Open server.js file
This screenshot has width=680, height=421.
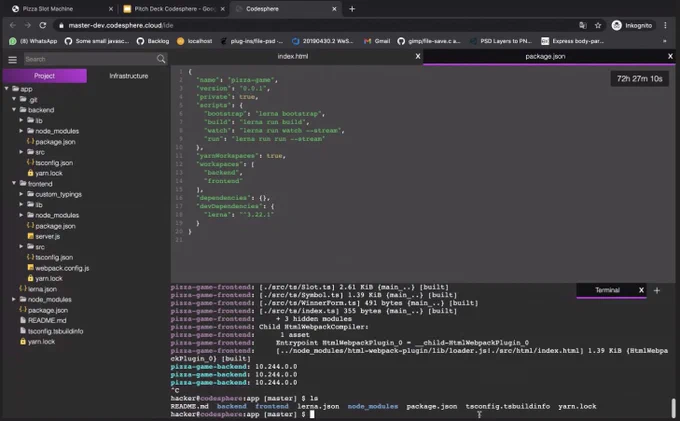(48, 236)
